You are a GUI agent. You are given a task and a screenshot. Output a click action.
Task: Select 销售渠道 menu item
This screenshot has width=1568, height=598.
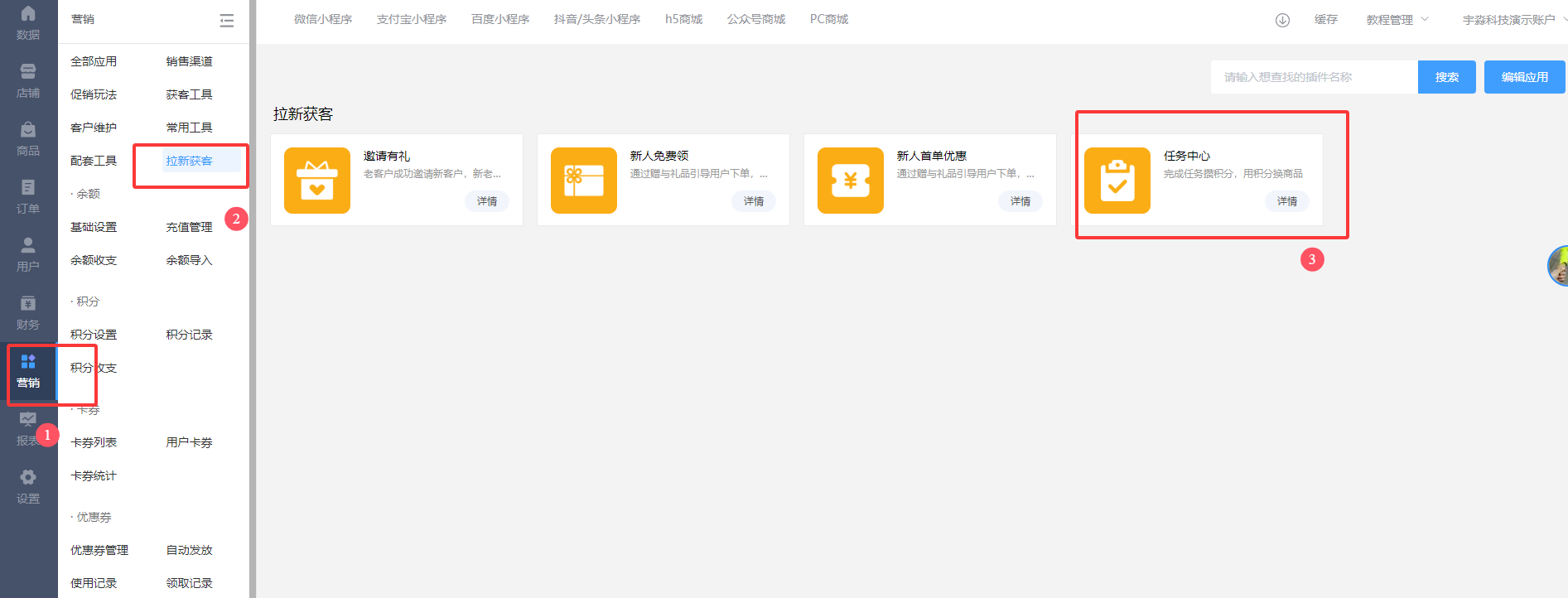coord(189,61)
